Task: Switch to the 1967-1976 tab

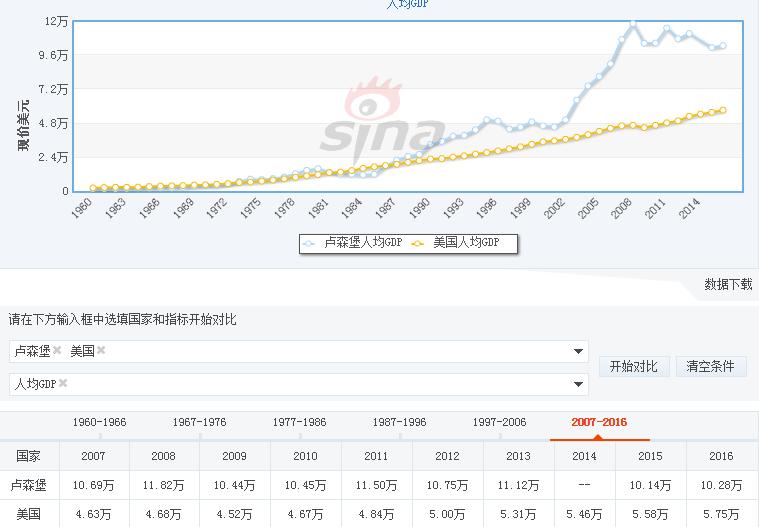Action: click(x=199, y=422)
